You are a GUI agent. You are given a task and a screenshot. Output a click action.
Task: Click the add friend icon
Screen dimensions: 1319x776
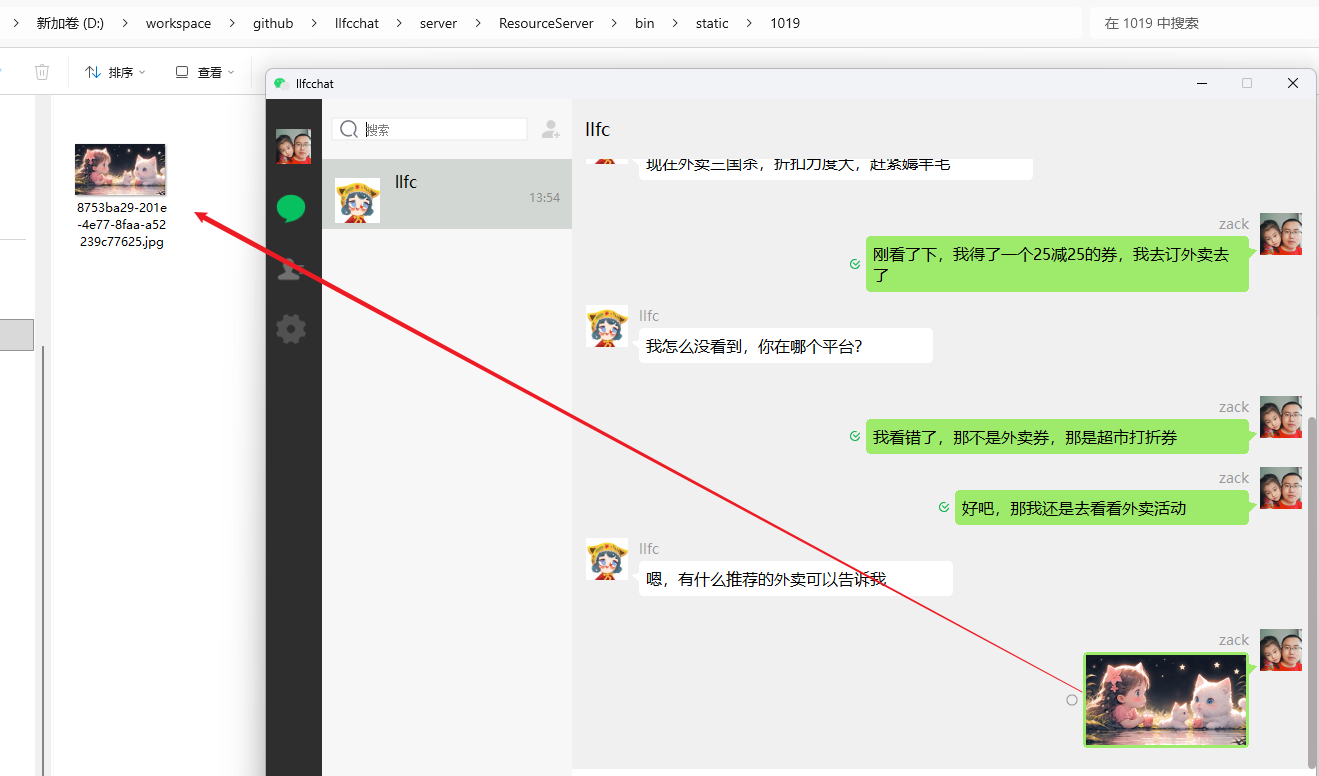[550, 129]
